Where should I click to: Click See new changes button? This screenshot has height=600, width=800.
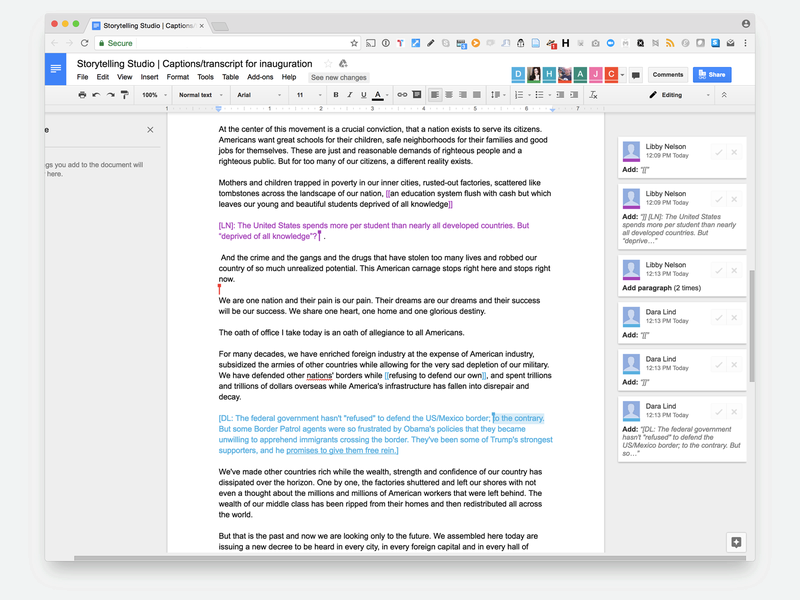pyautogui.click(x=339, y=78)
